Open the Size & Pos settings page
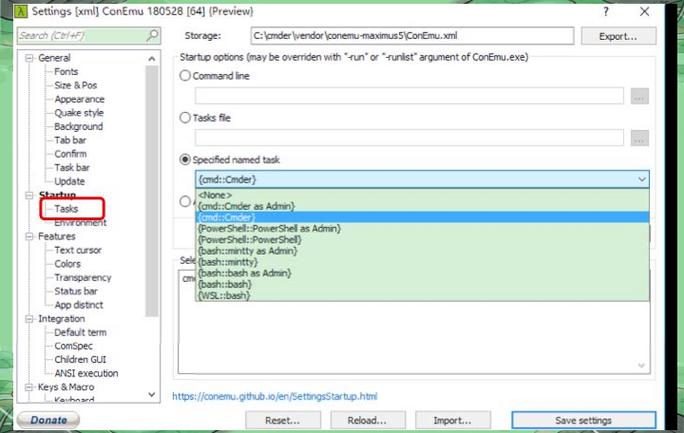 pyautogui.click(x=75, y=85)
